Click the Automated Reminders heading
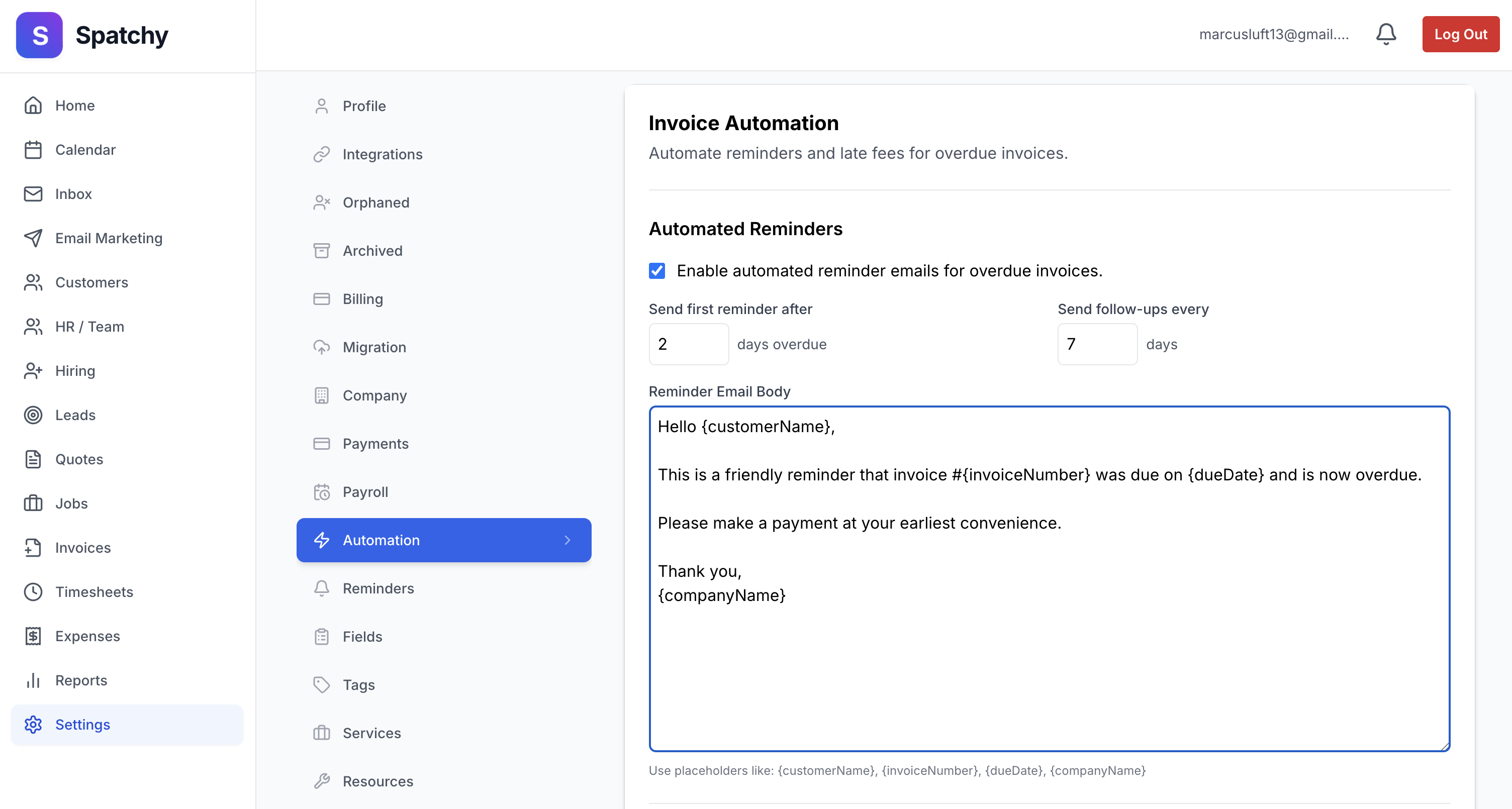The height and width of the screenshot is (809, 1512). click(745, 229)
